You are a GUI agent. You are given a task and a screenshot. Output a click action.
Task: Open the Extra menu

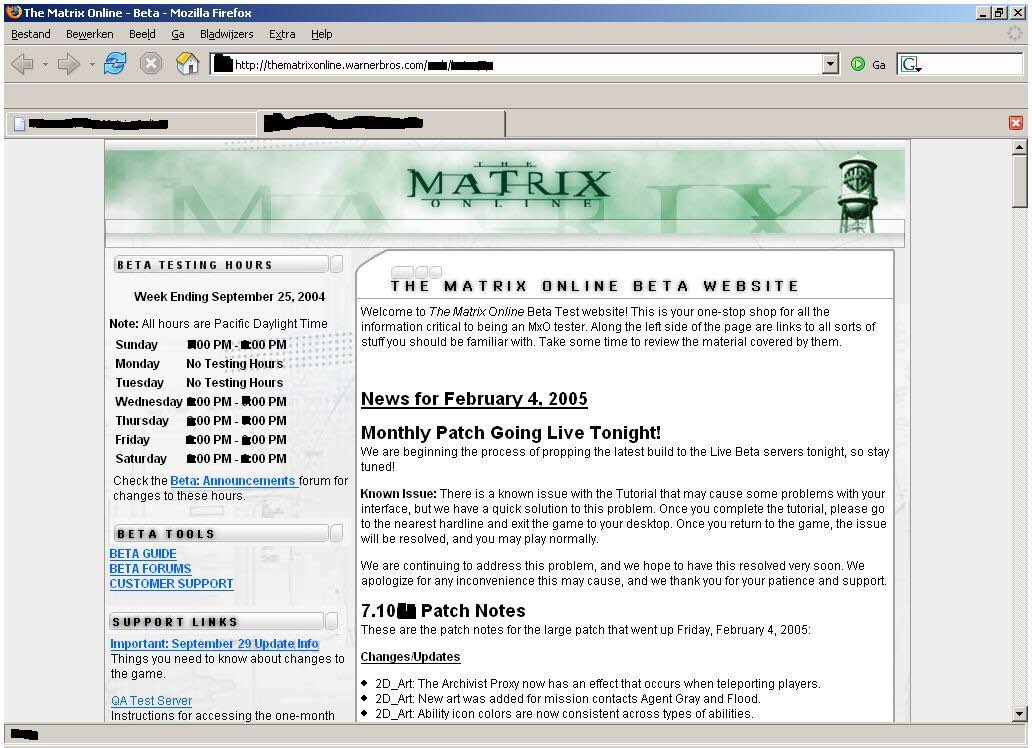point(282,34)
